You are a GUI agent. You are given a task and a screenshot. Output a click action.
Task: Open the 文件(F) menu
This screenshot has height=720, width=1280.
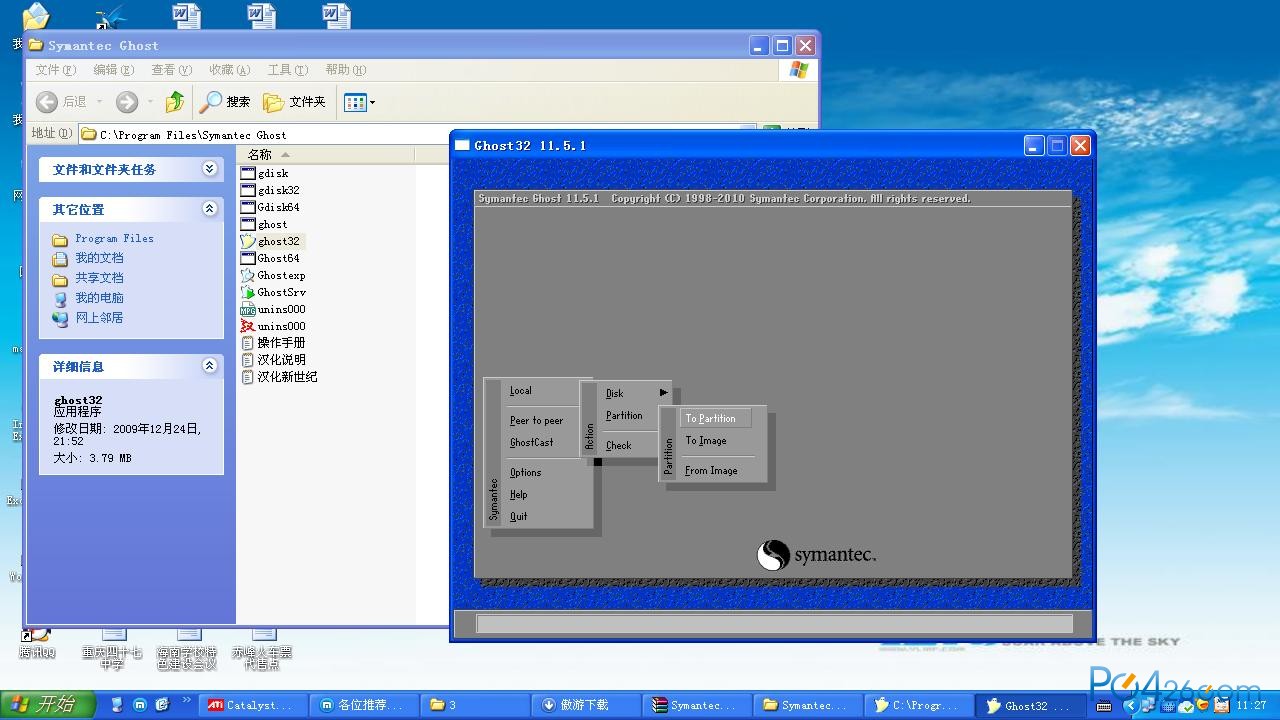click(55, 70)
